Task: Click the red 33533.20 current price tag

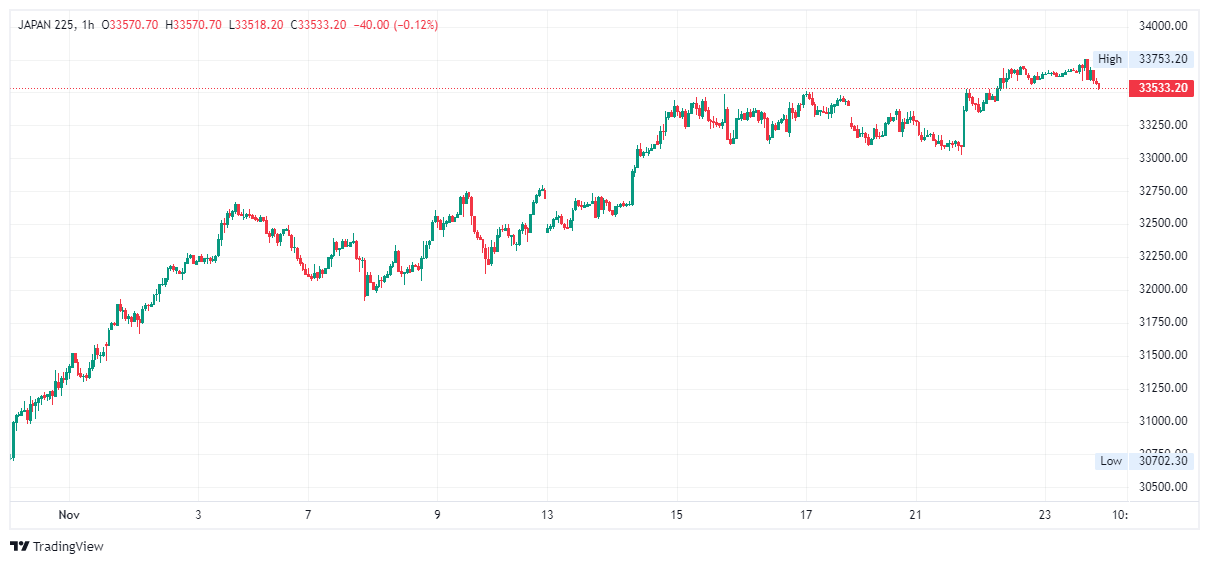Action: pyautogui.click(x=1161, y=88)
